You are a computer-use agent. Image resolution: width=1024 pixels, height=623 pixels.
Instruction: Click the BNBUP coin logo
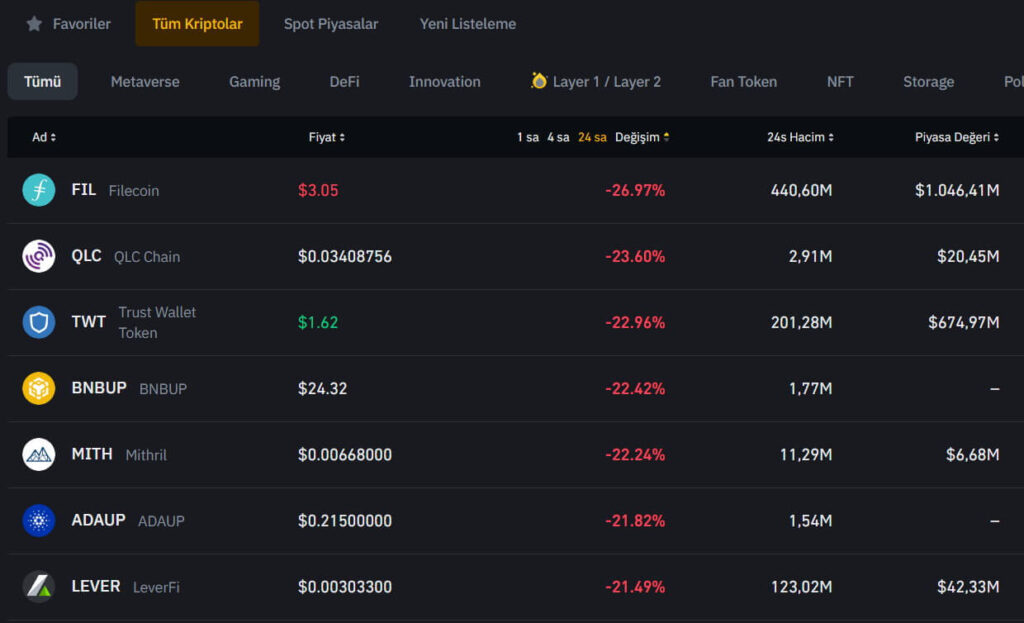click(x=39, y=388)
